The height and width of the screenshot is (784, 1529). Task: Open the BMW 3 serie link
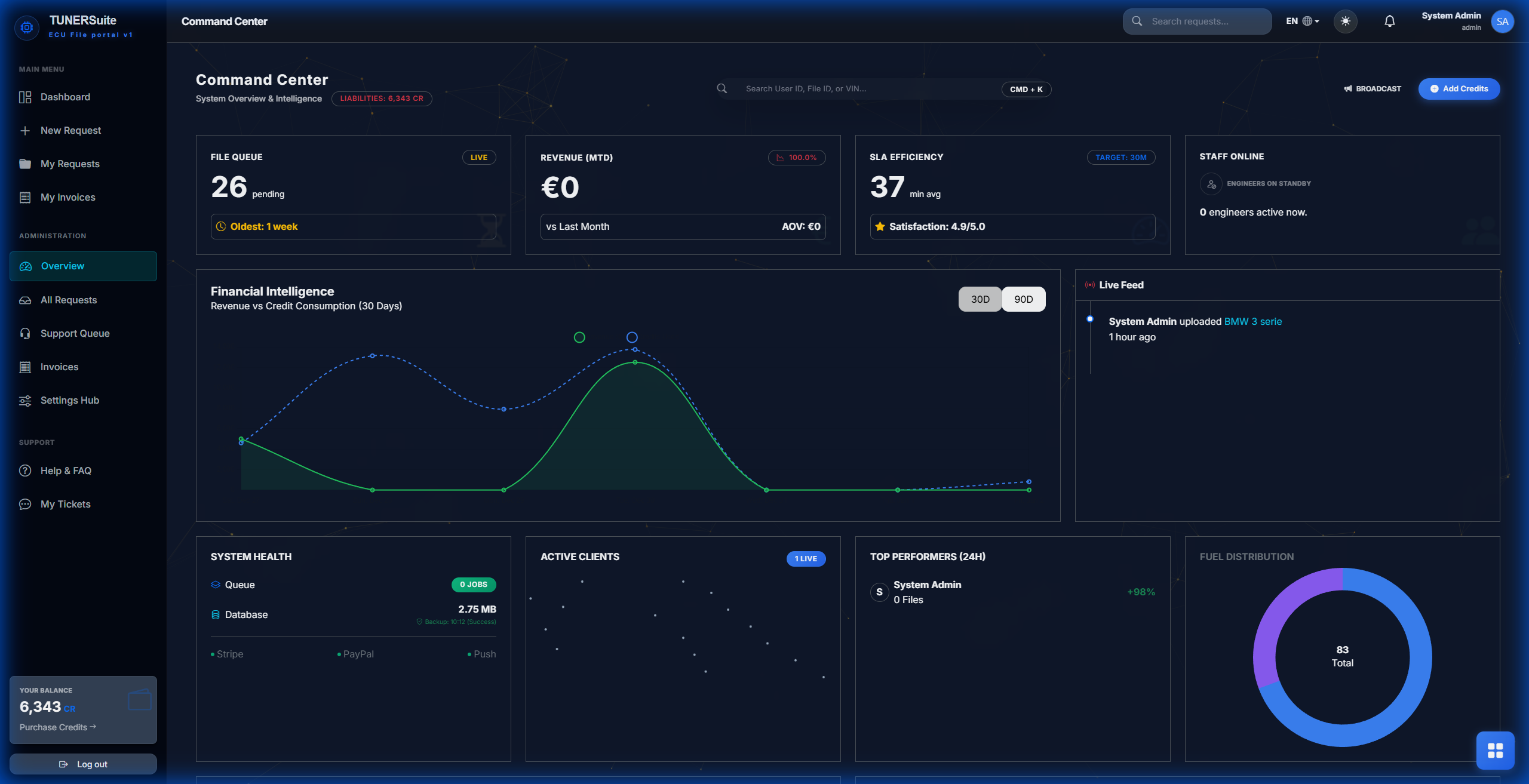point(1252,322)
